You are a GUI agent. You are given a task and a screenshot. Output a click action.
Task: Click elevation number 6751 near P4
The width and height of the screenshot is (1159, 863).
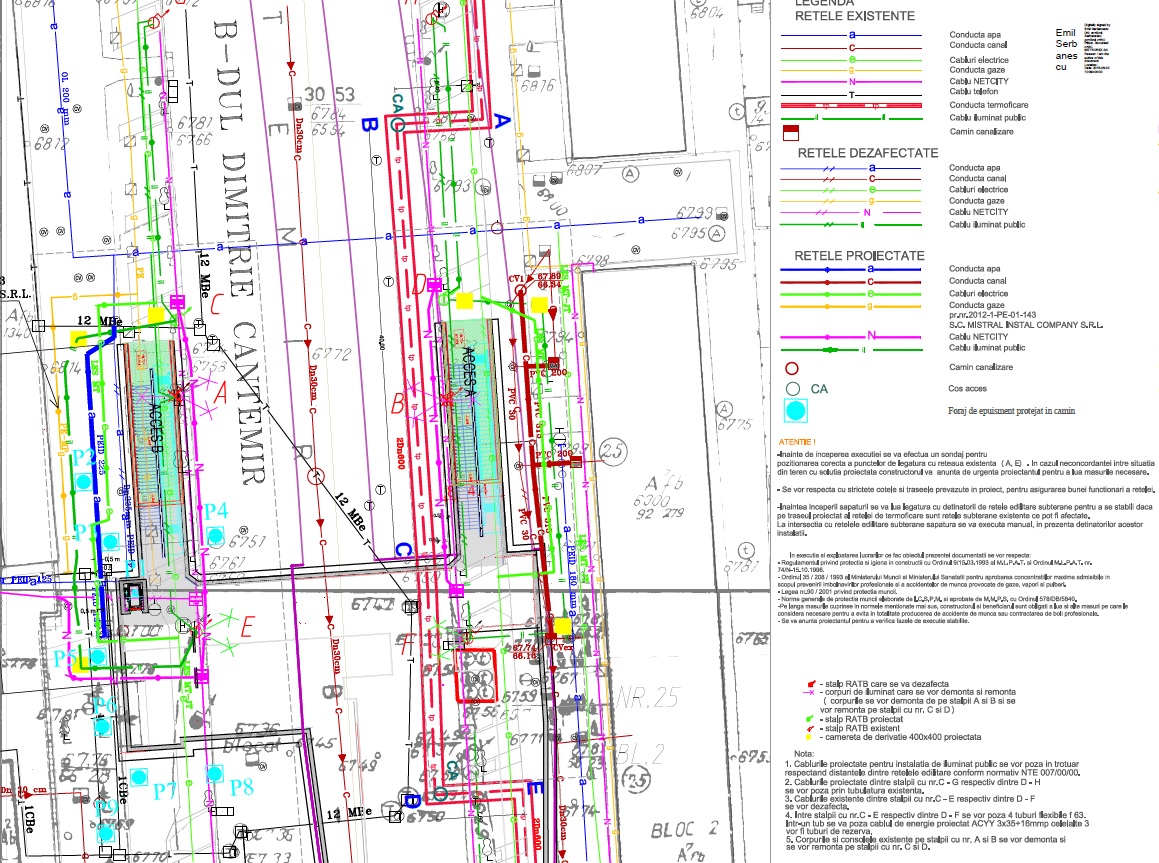point(247,542)
